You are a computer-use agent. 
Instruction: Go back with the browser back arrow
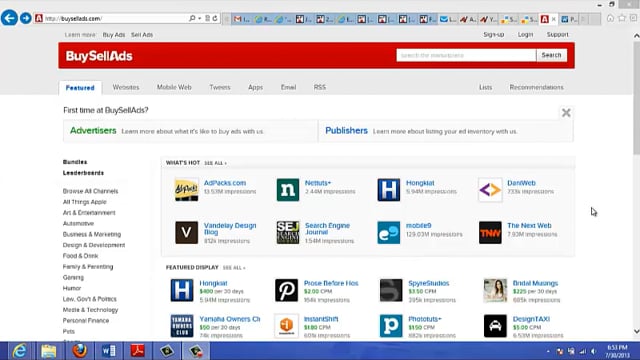(x=9, y=18)
